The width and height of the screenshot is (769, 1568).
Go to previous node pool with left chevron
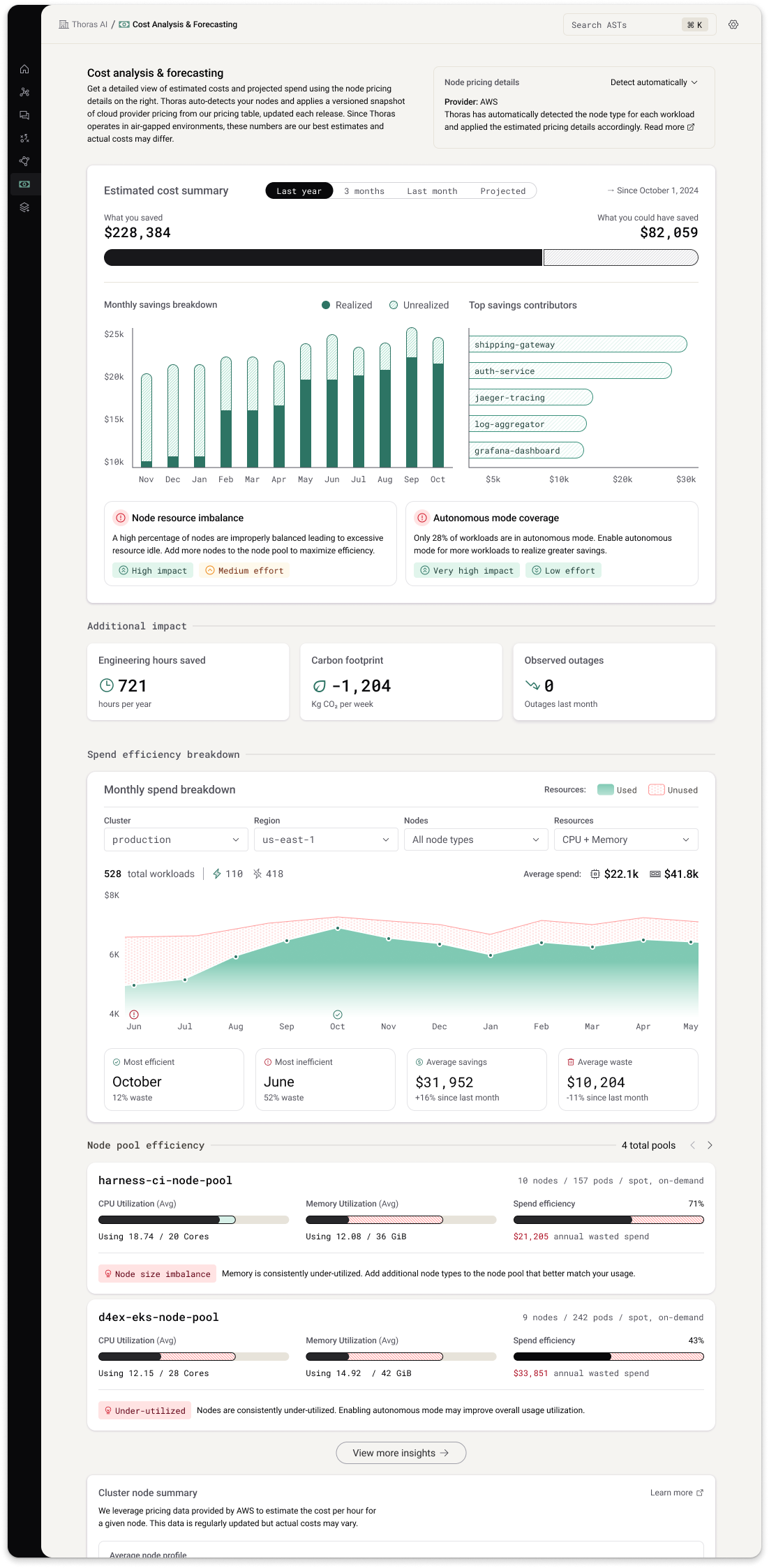693,1145
